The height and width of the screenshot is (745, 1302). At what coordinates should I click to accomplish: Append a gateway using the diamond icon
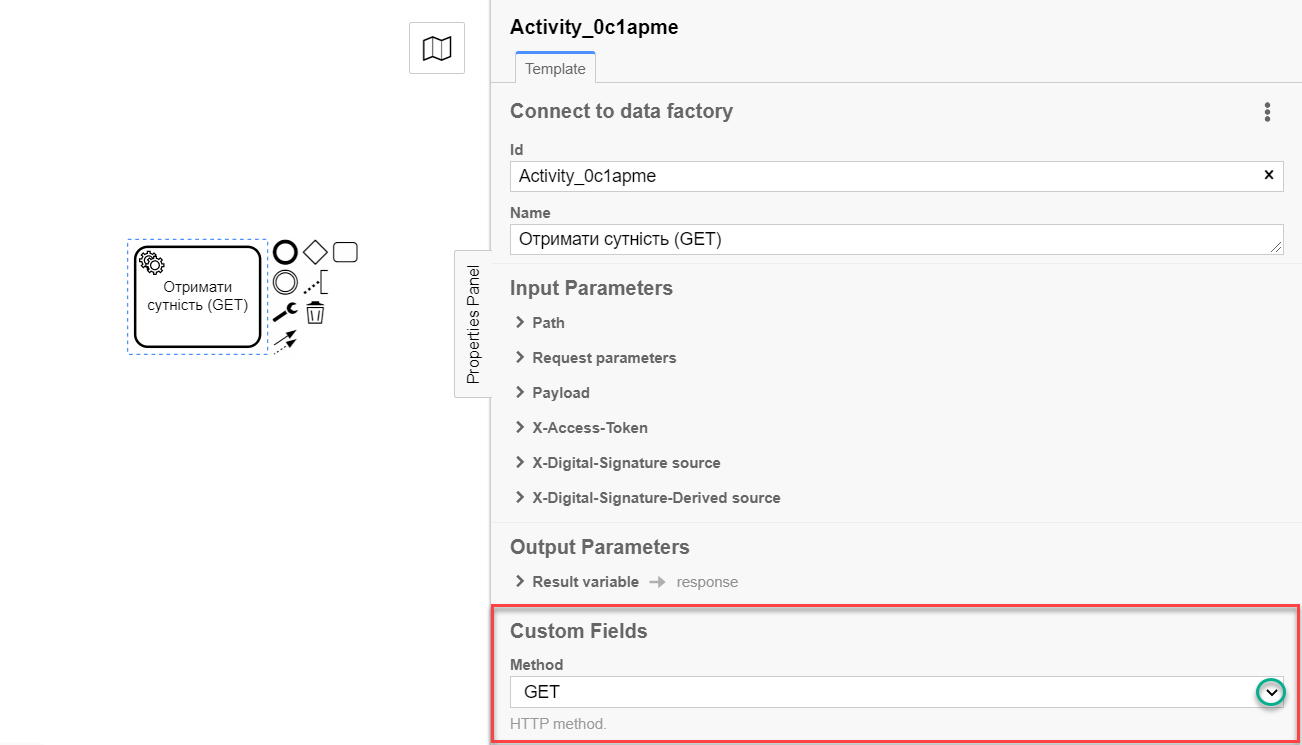[x=315, y=252]
